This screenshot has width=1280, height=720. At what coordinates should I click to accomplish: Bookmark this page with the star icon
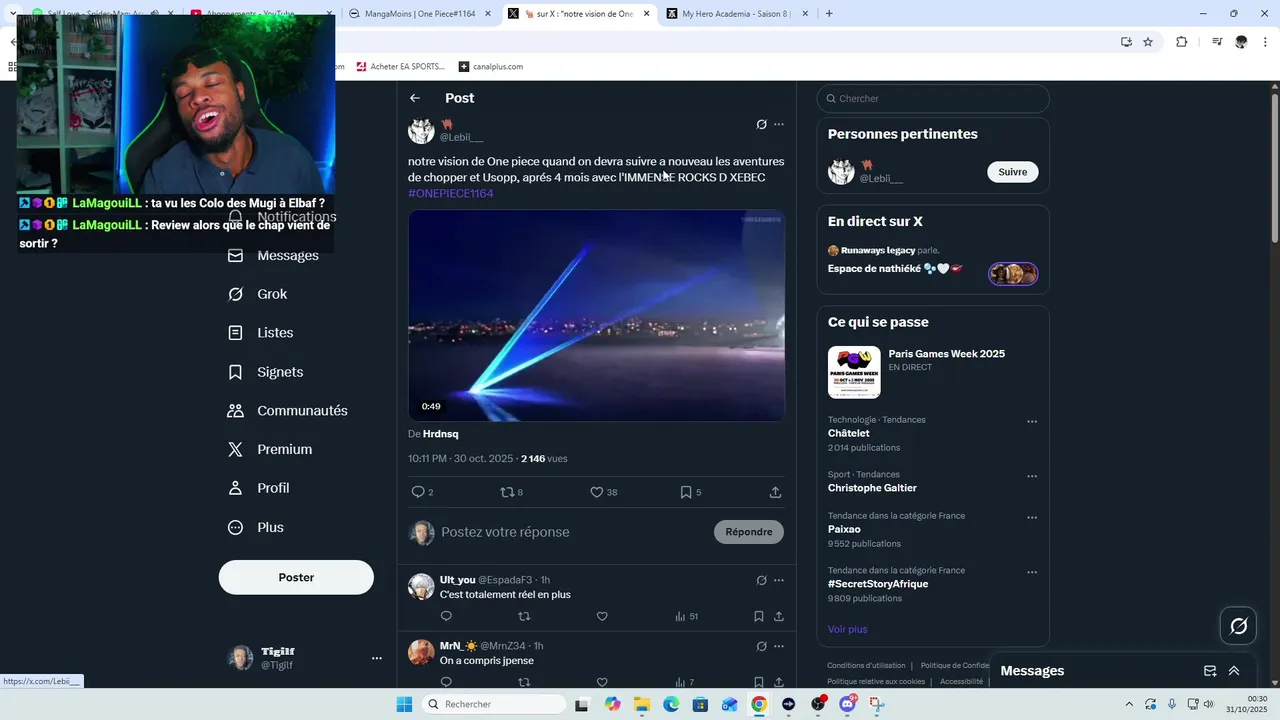[x=1148, y=42]
